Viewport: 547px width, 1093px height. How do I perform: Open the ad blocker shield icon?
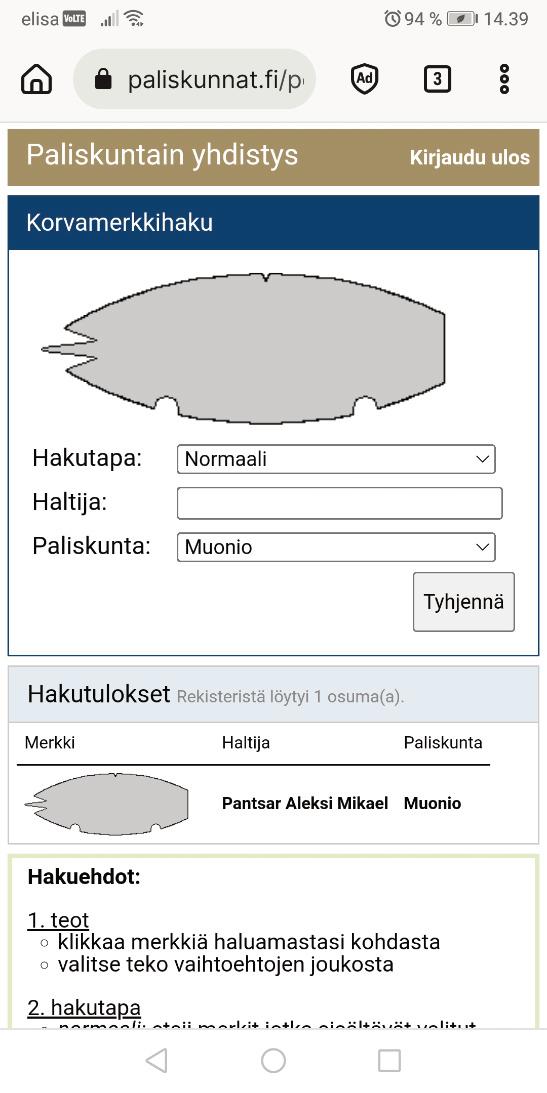tap(364, 79)
